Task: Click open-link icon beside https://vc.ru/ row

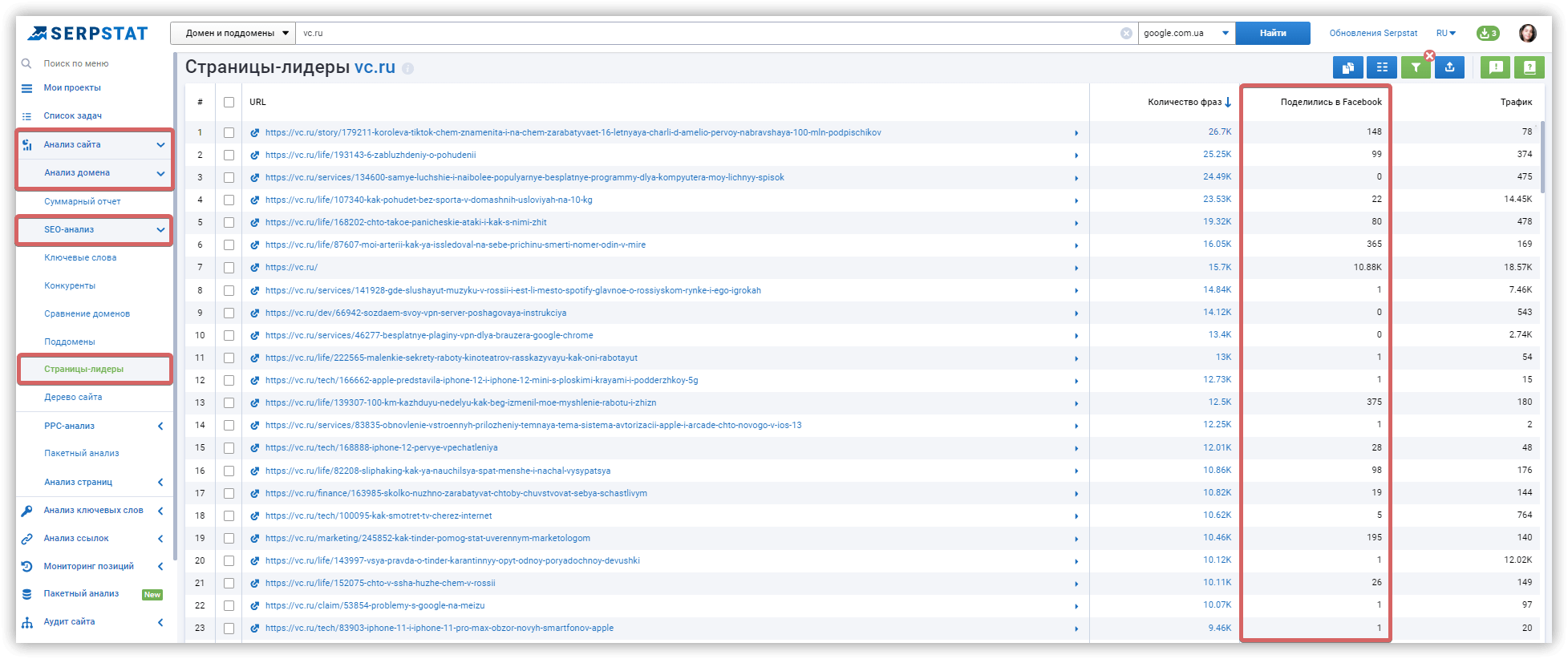Action: 255,268
